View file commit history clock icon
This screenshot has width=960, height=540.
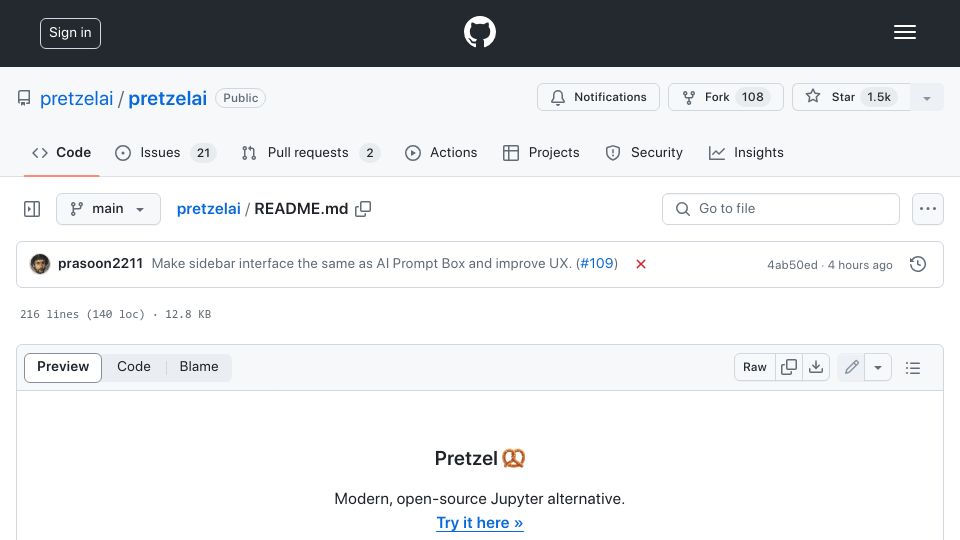pyautogui.click(x=918, y=264)
